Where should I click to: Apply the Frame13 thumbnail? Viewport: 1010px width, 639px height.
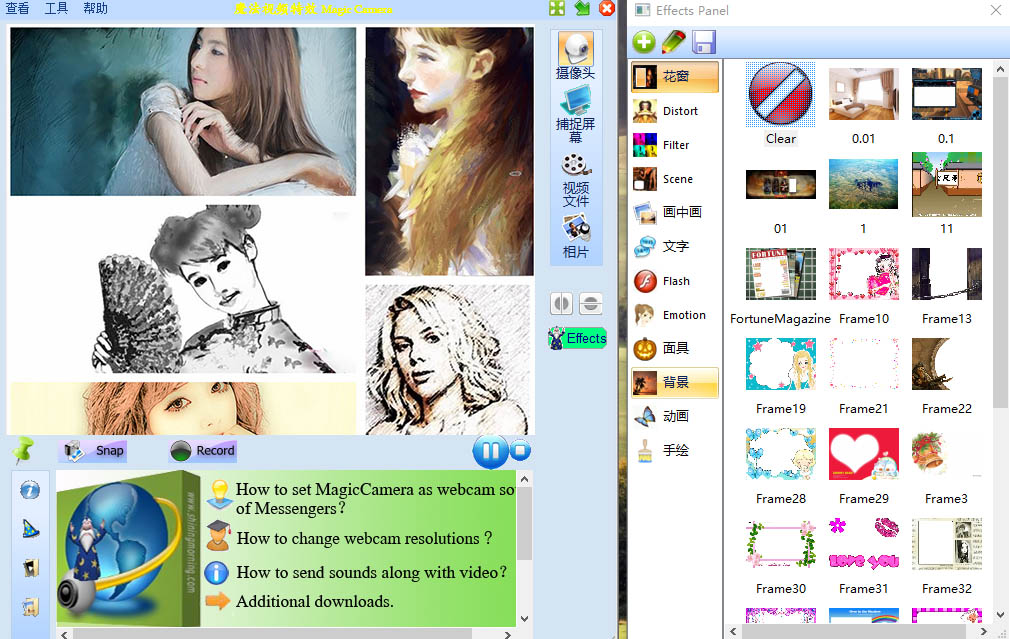click(946, 274)
